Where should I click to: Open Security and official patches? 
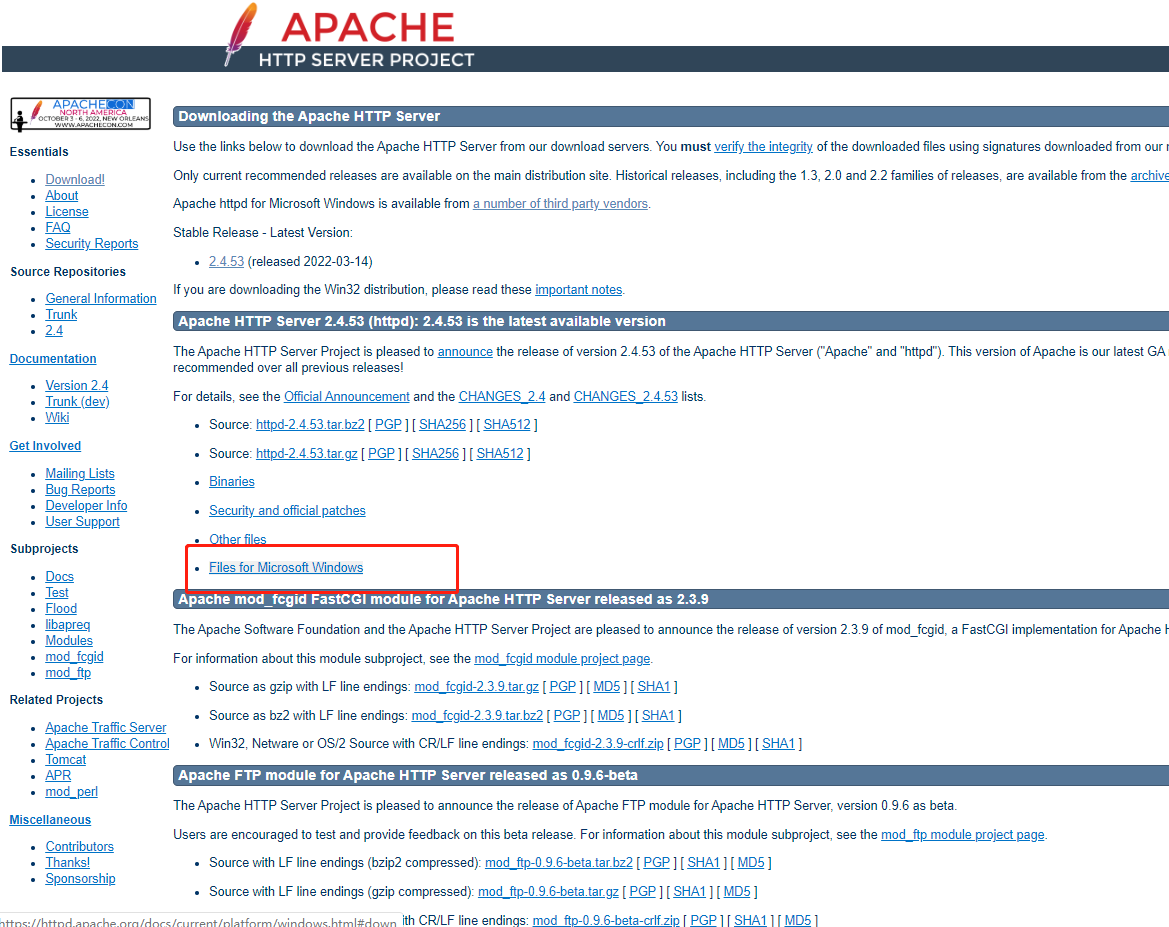[x=287, y=511]
